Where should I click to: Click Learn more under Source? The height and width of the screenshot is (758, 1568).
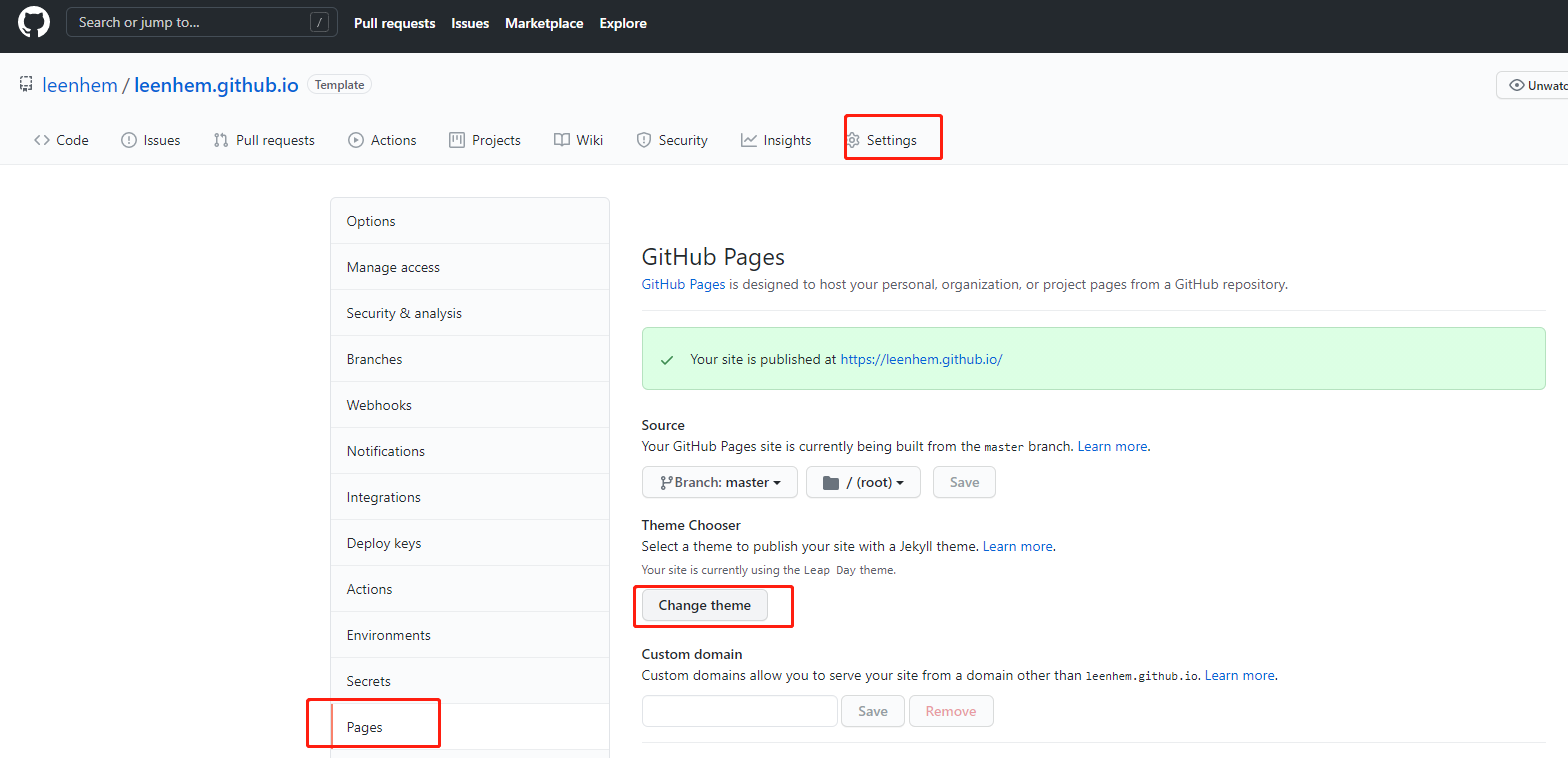pos(1112,446)
